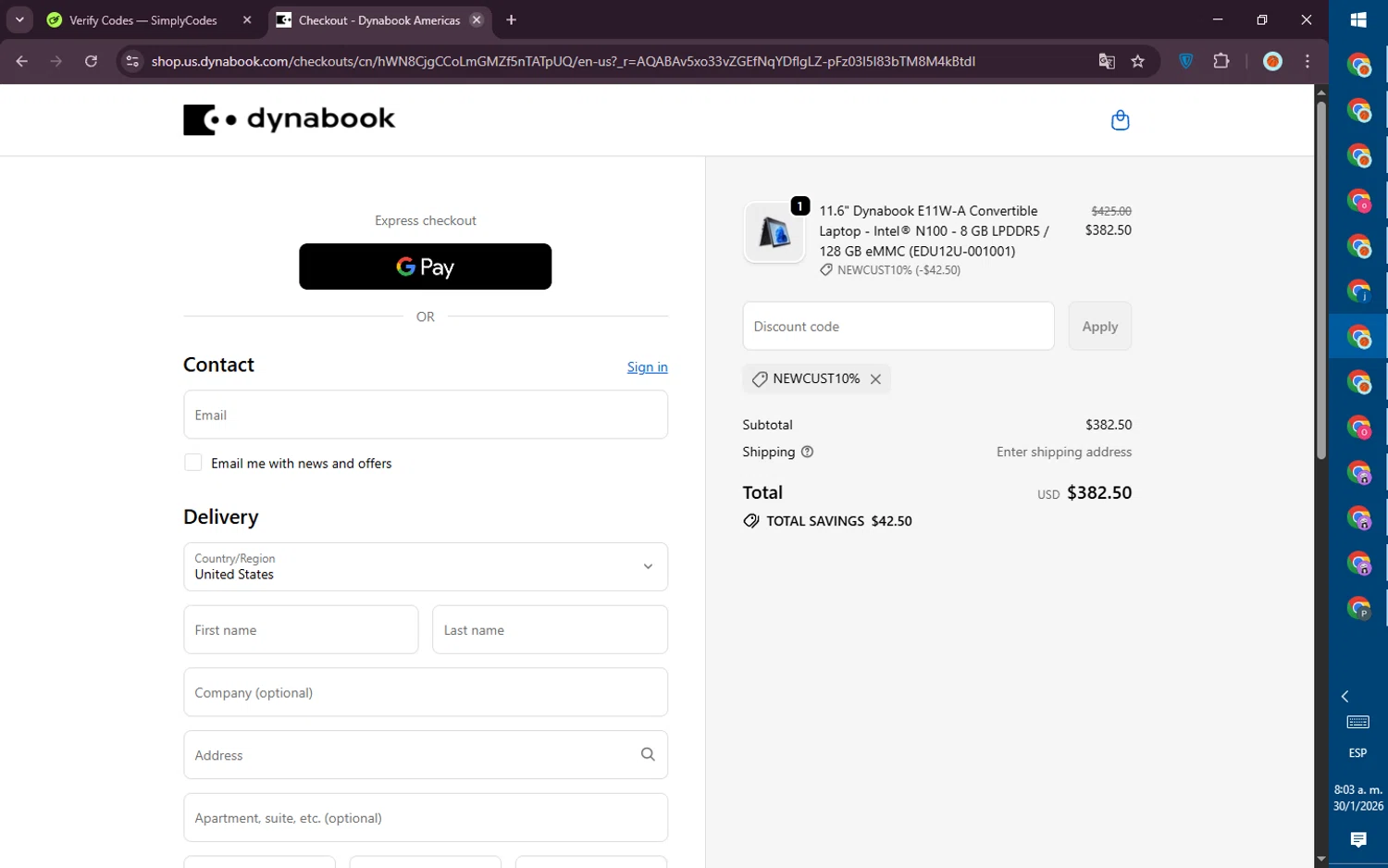This screenshot has height=868, width=1388.
Task: Focus the Company (optional) field
Action: 426,692
